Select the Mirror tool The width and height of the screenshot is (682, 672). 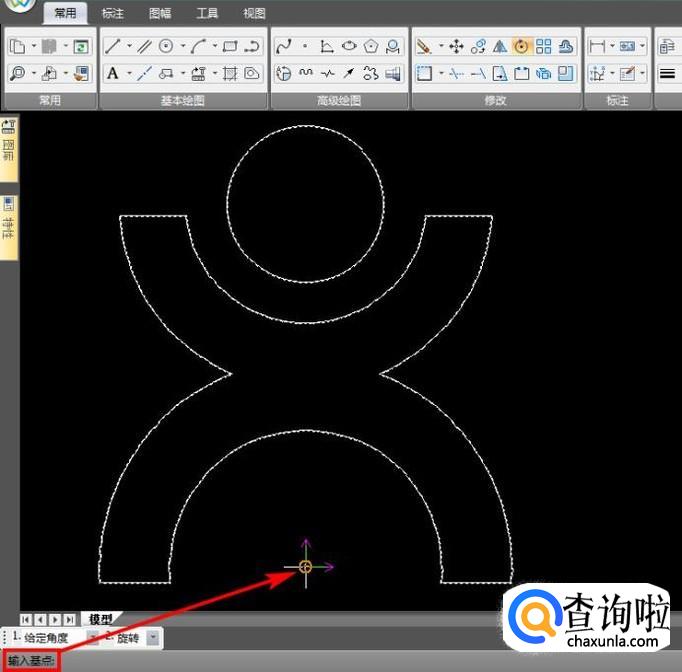[500, 47]
